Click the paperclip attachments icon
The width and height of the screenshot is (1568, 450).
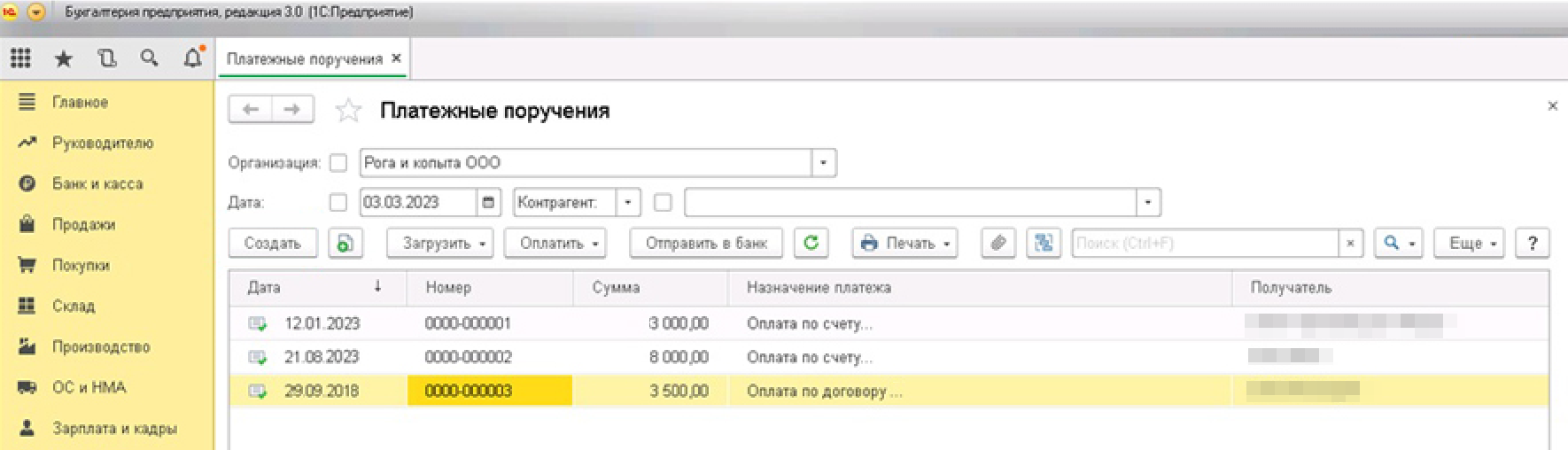(998, 243)
